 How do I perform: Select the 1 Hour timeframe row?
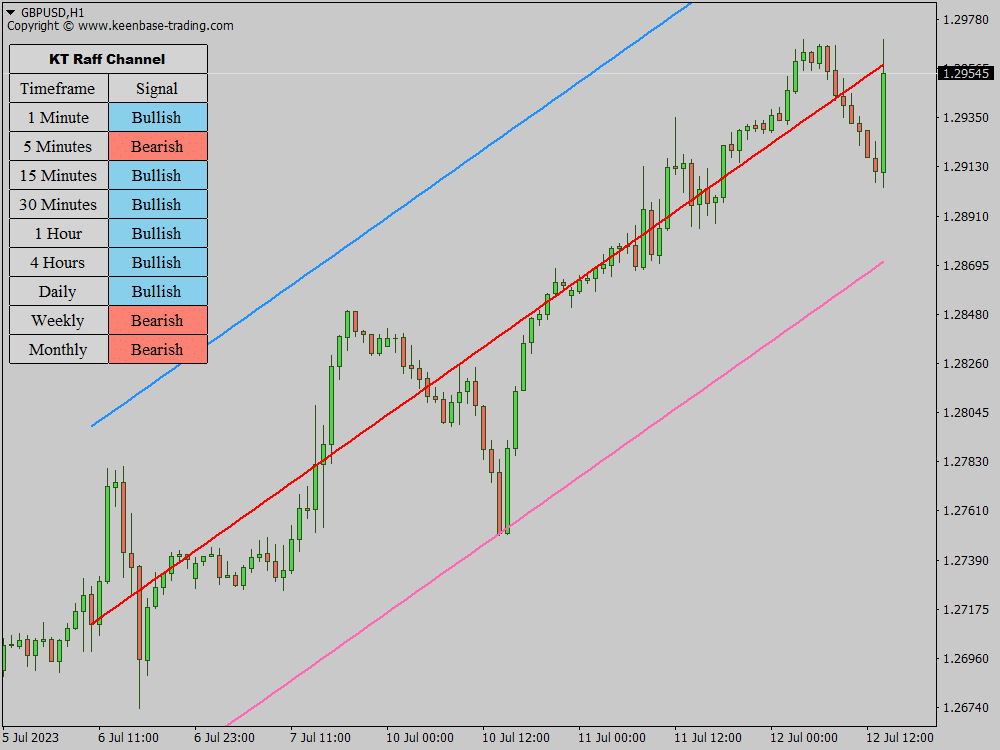[58, 233]
